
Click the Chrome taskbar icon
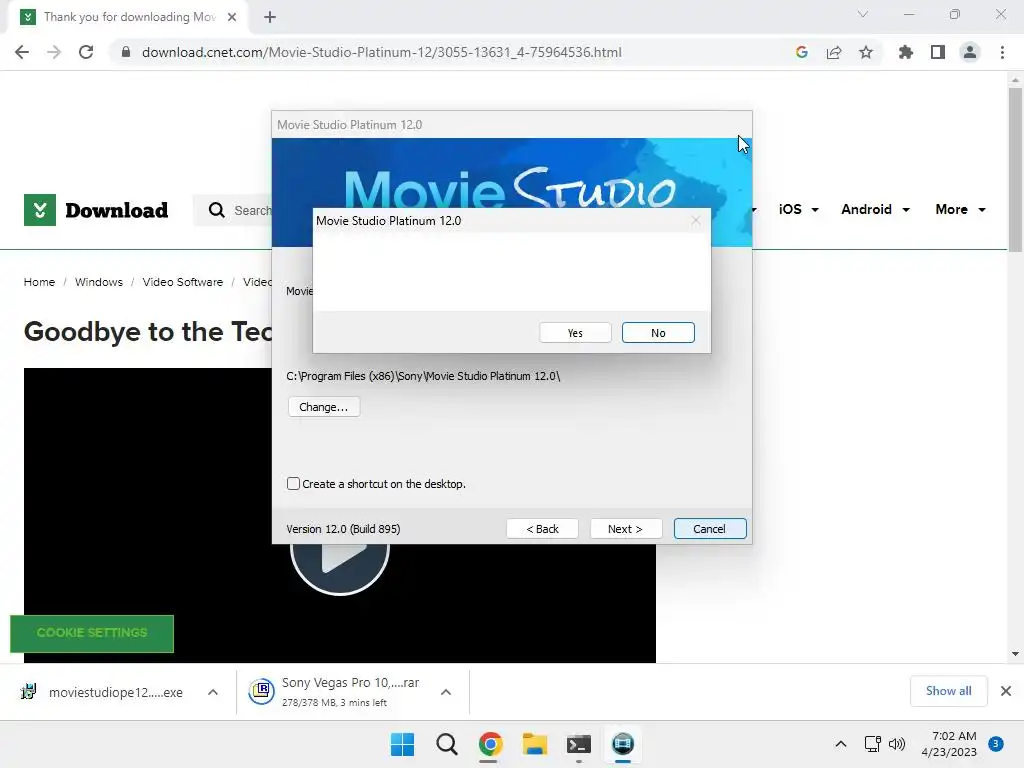[x=490, y=744]
